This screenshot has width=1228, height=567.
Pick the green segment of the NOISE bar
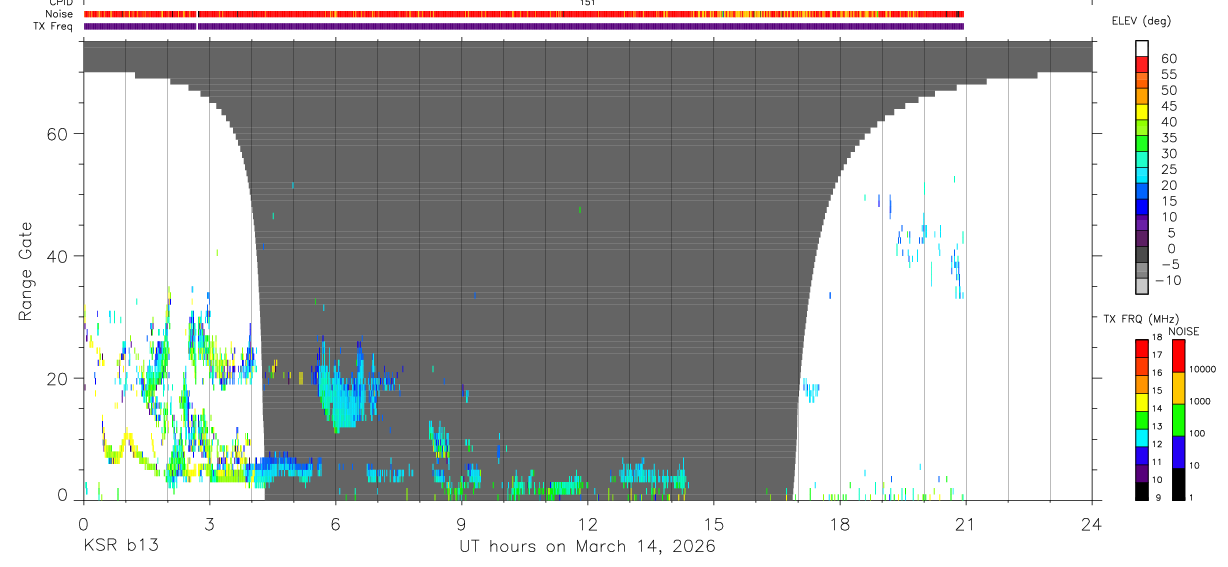pyautogui.click(x=1178, y=419)
